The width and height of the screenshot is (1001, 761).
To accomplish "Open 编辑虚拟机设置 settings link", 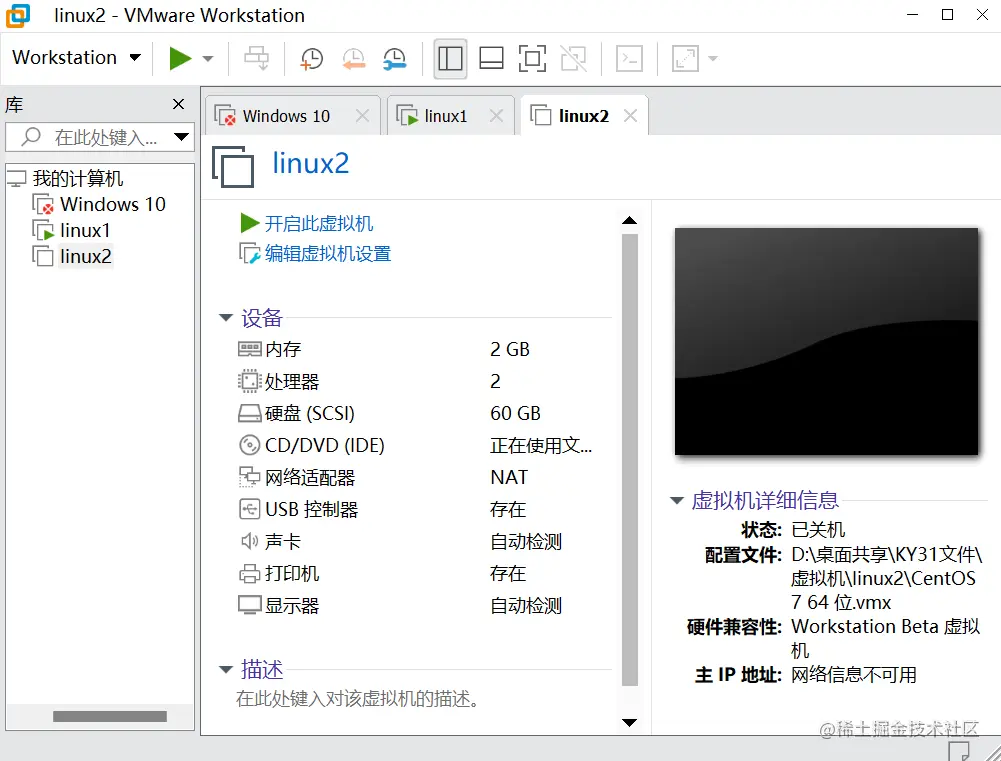I will click(x=320, y=253).
